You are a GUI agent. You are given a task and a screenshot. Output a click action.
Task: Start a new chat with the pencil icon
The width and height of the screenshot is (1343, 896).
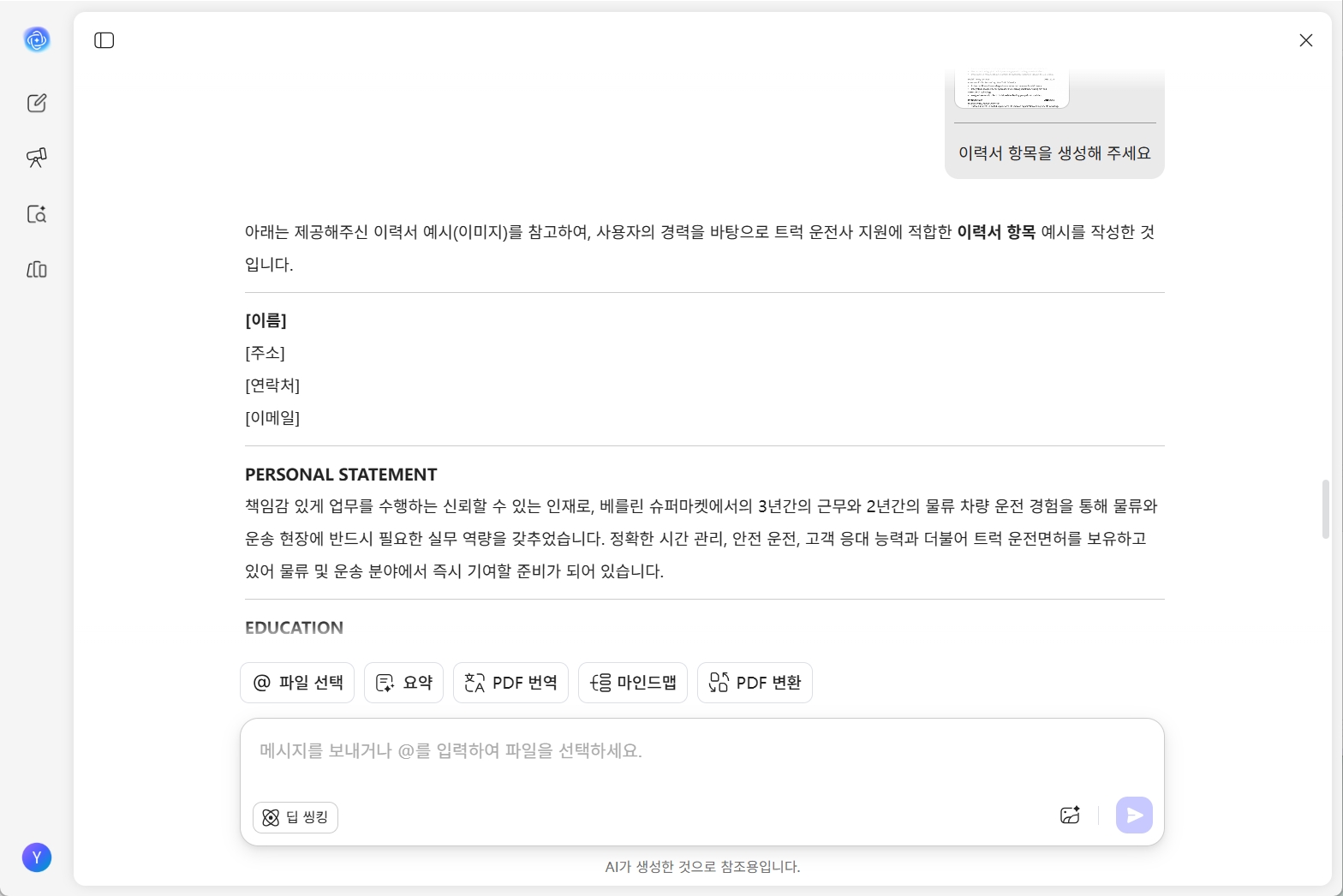pos(37,102)
